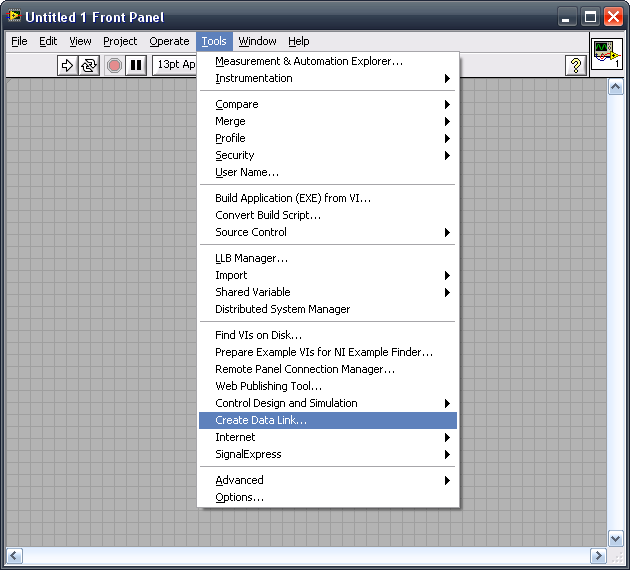Open the Window menu

click(x=257, y=41)
